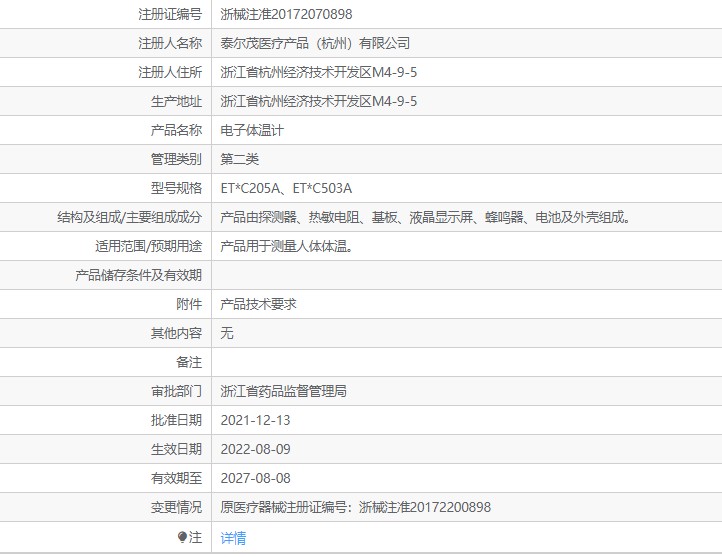This screenshot has height=557, width=722.
Task: Click the text 产品用于测量人体体温。
Action: tap(287, 246)
